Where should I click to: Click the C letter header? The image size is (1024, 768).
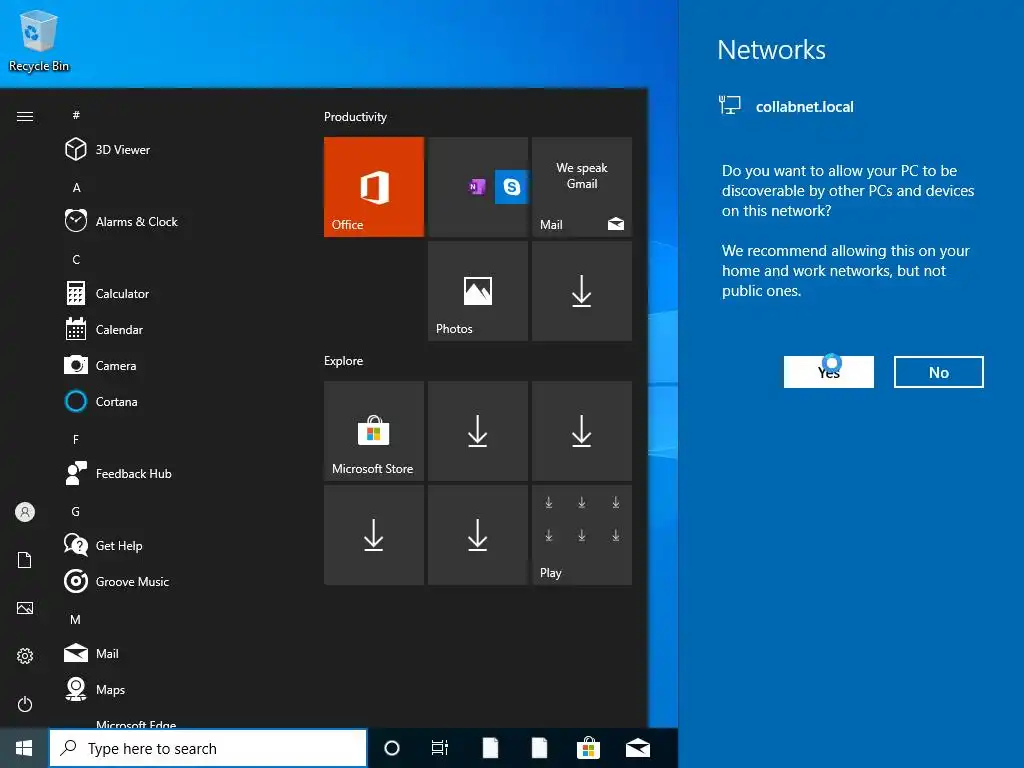[76, 259]
